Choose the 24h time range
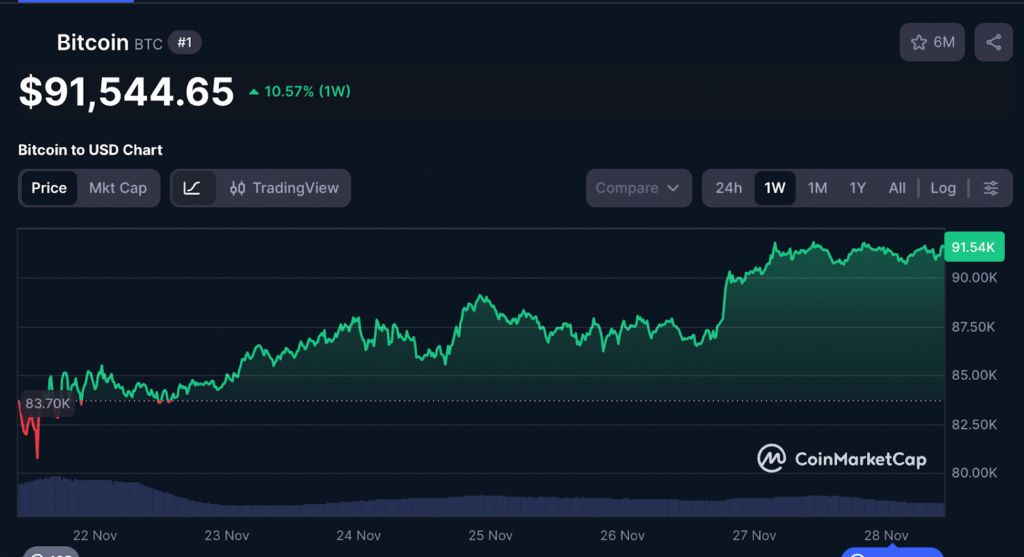Image resolution: width=1024 pixels, height=557 pixels. click(728, 188)
